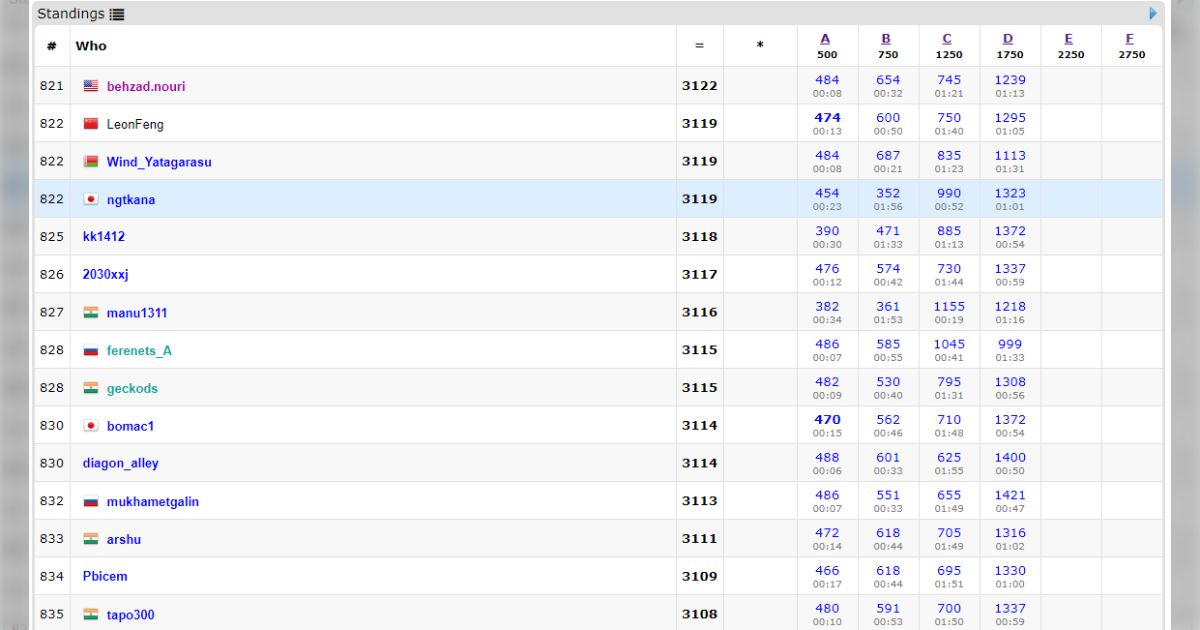Open problem B column header link
This screenshot has height=630, width=1200.
[x=887, y=39]
